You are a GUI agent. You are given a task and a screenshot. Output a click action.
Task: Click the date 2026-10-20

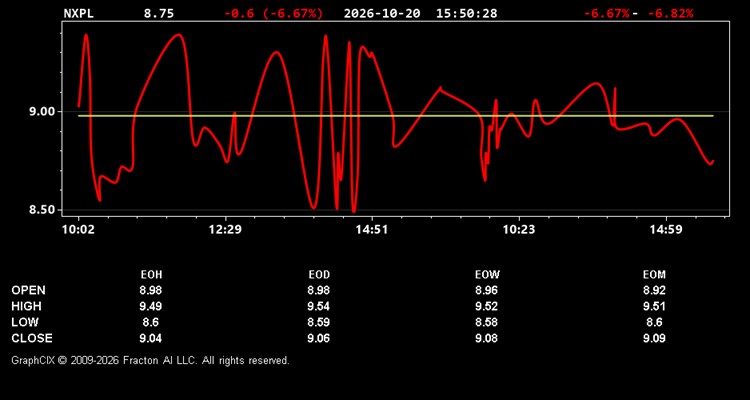pos(382,13)
